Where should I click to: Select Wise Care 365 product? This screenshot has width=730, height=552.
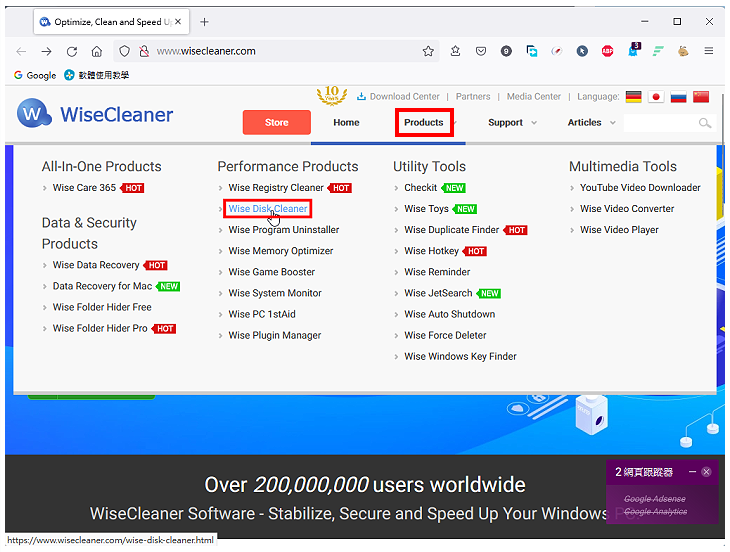(x=84, y=188)
